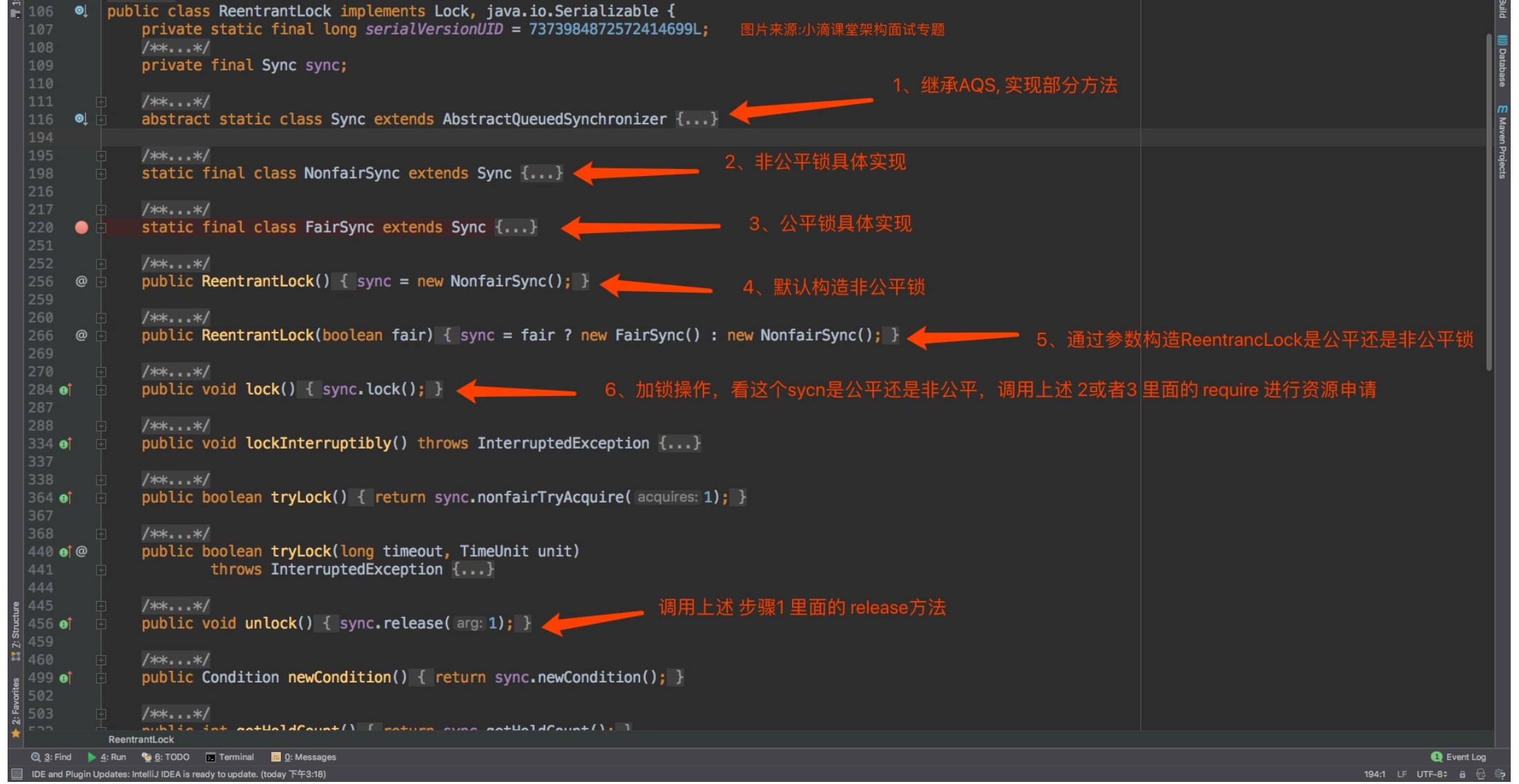Screen dimensions: 1519x784
Task: Click the implements gutter icon beside tryLock(long timeout, ...)
Action: [65, 551]
